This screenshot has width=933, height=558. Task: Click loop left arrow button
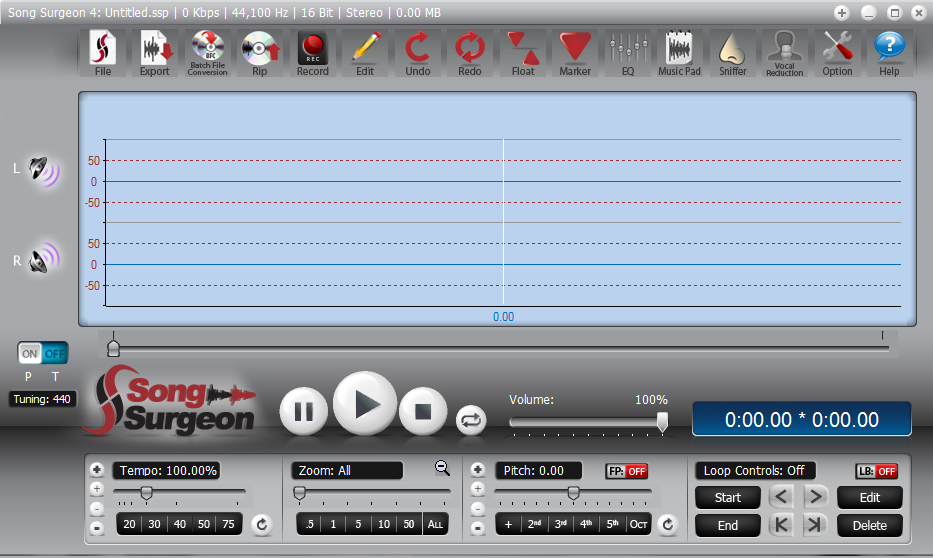pos(781,497)
